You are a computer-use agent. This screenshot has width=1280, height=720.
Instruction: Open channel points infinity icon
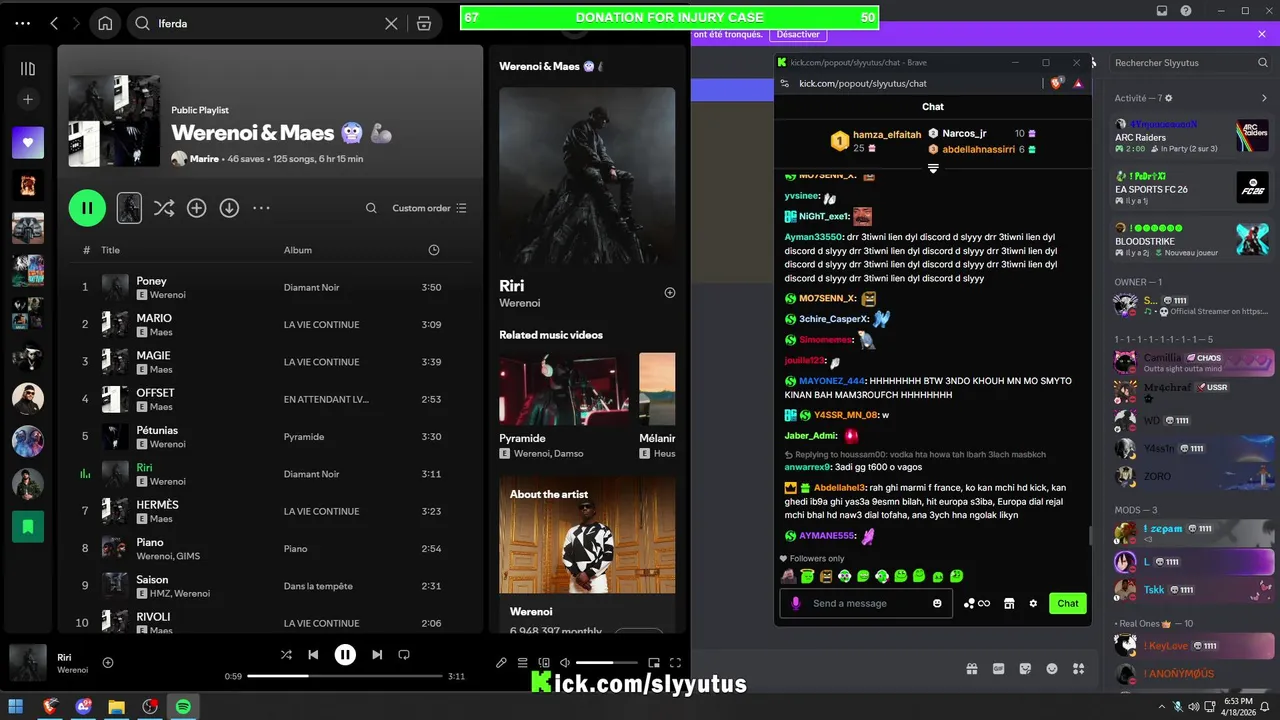tap(977, 603)
